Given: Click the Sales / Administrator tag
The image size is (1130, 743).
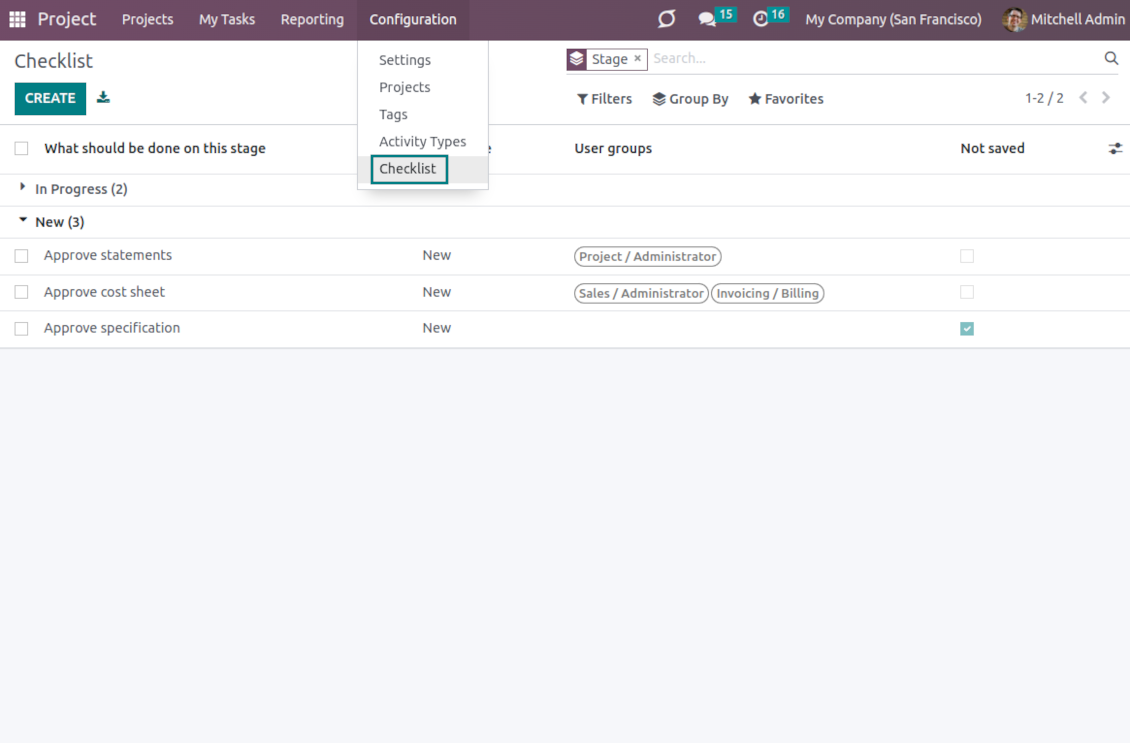Looking at the screenshot, I should pyautogui.click(x=641, y=293).
